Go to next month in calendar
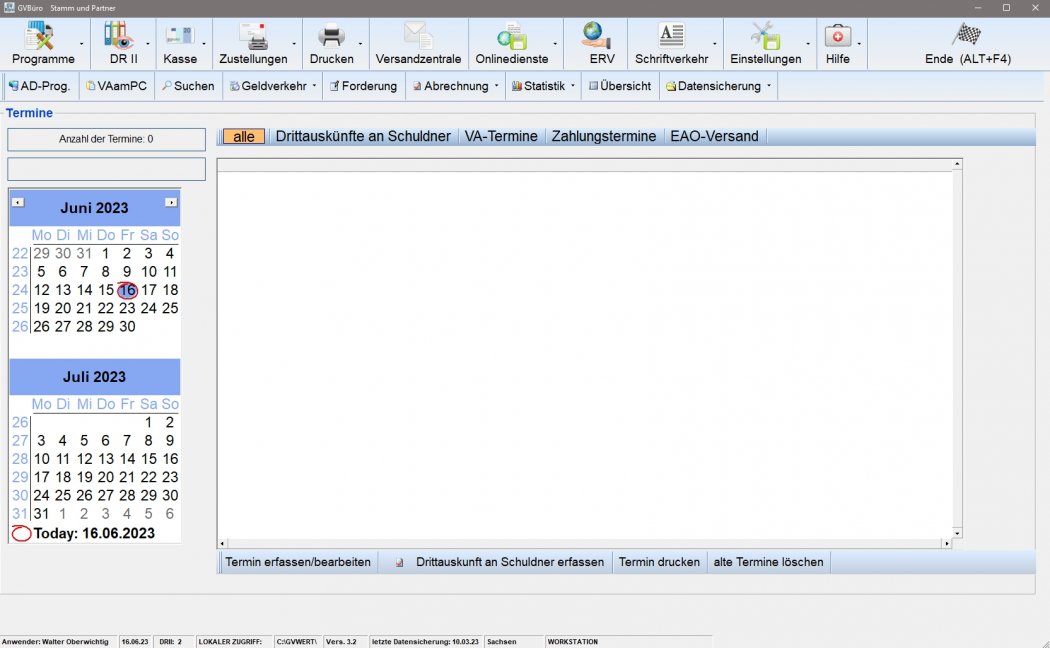 (x=171, y=202)
